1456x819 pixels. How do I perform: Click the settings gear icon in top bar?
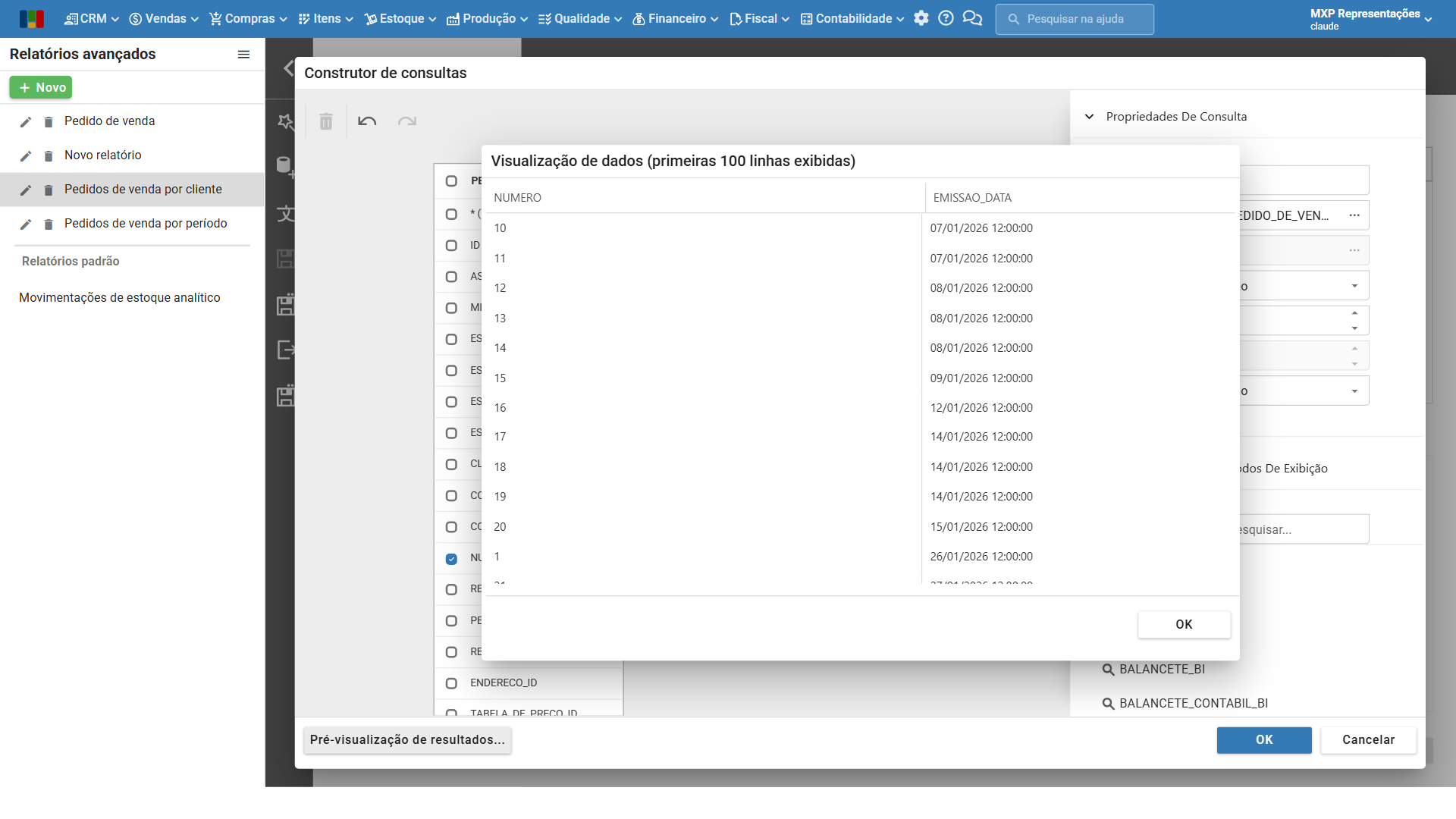(921, 18)
